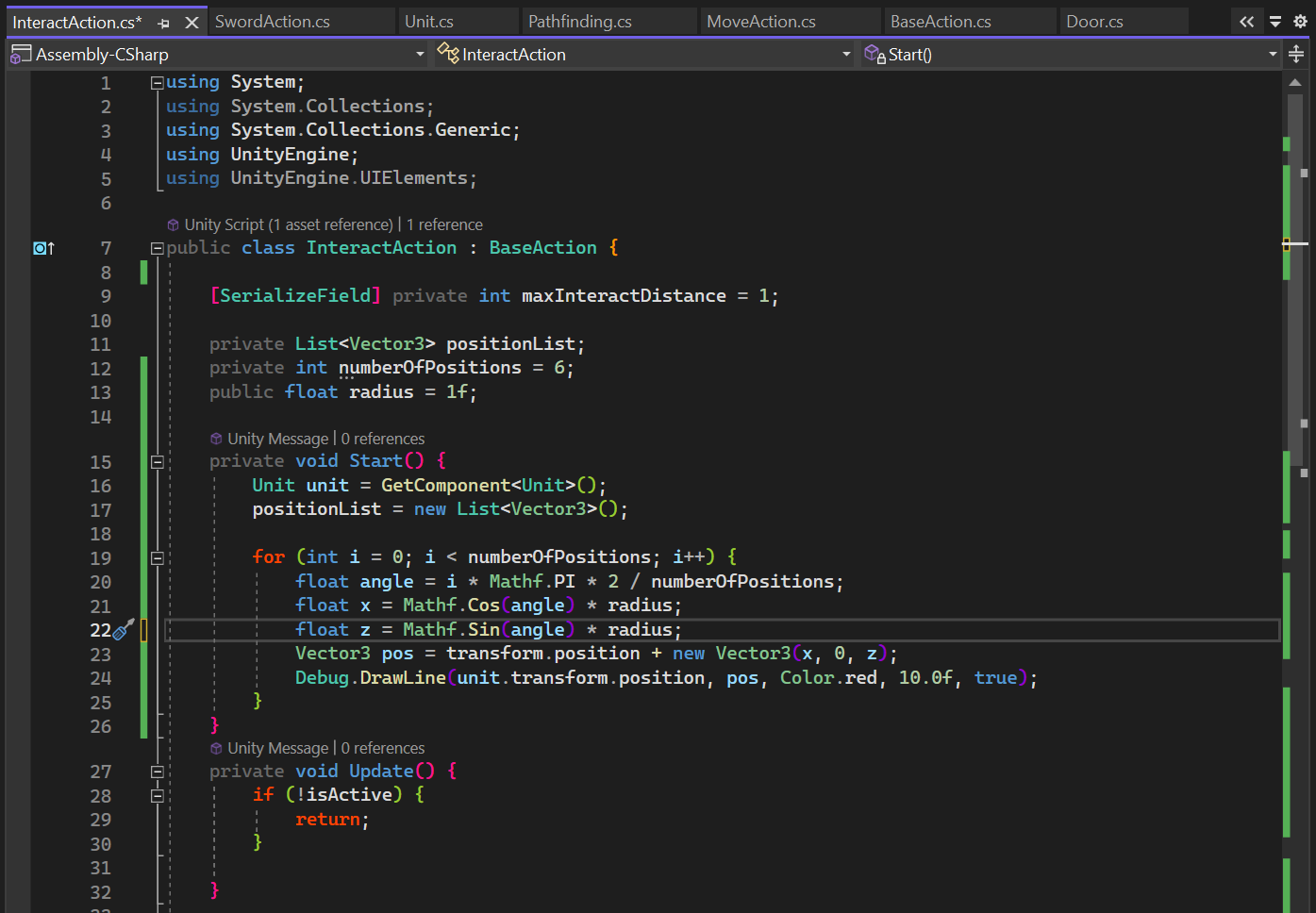1316x913 pixels.
Task: Open the Start() method dropdown
Action: 1273,54
